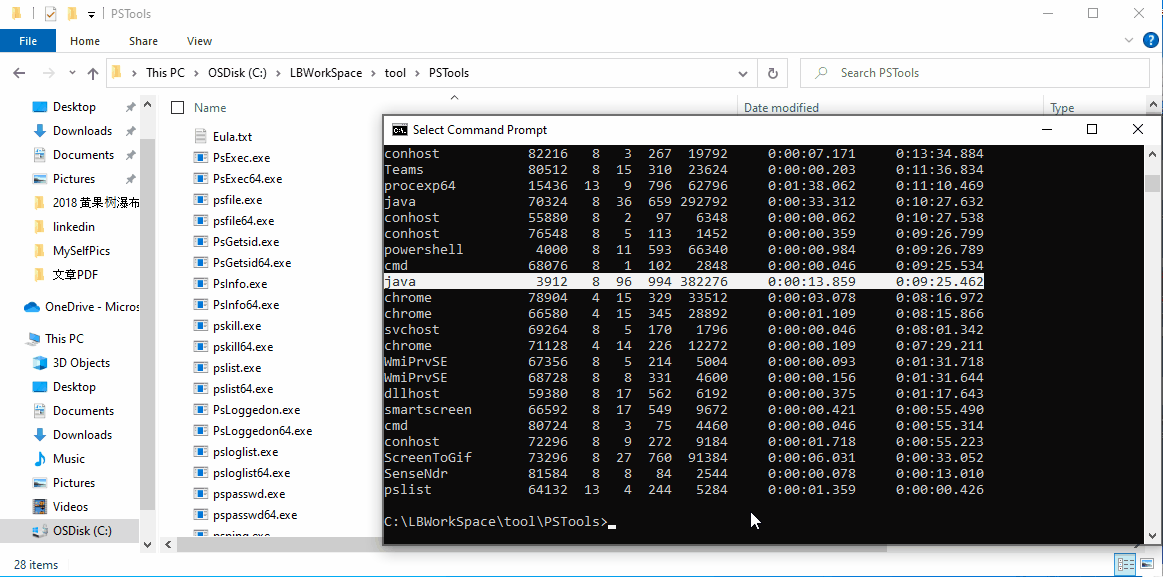Sort files by Date modified column
The height and width of the screenshot is (577, 1163).
pos(781,108)
